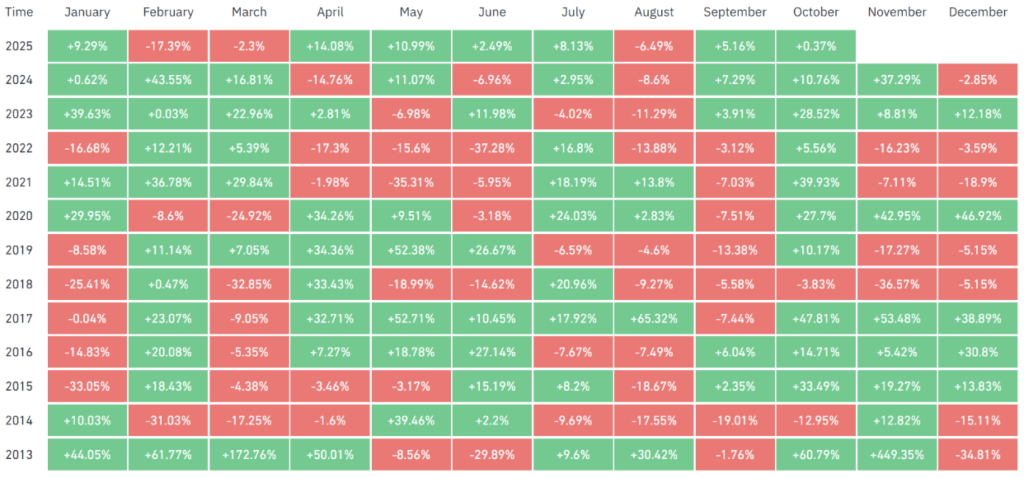1024x478 pixels.
Task: Click the +46.92% December 2020 cell
Action: [978, 216]
